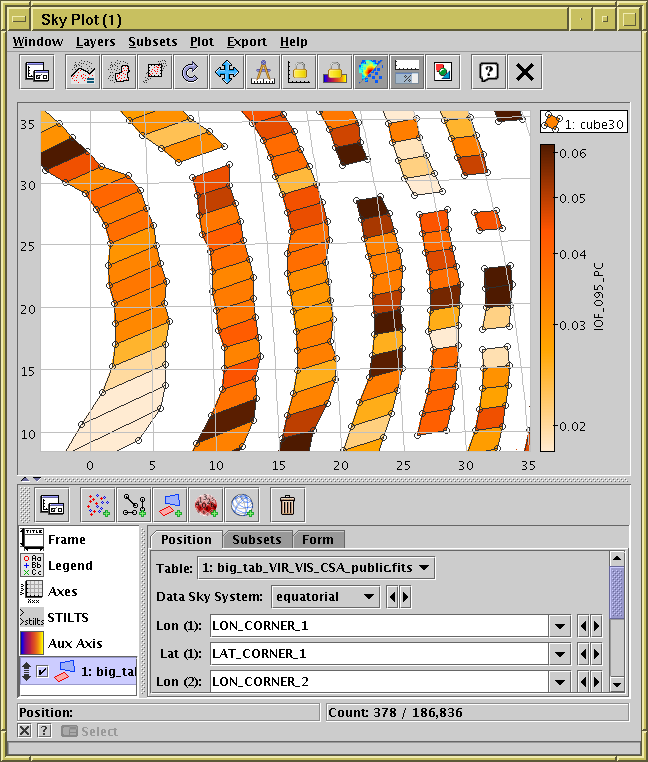Screen dimensions: 648x762
Task: Click the toolbar help question-mark icon
Action: tap(488, 72)
